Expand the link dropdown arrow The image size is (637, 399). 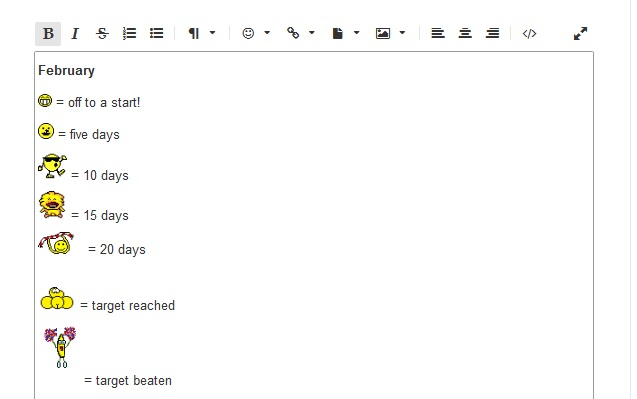pyautogui.click(x=312, y=33)
